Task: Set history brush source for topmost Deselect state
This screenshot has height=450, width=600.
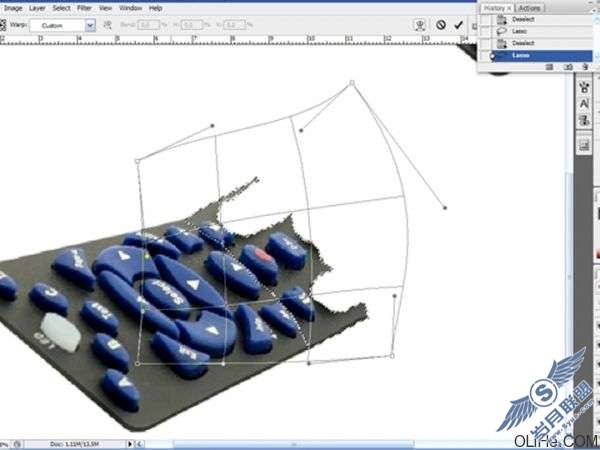Action: (485, 19)
